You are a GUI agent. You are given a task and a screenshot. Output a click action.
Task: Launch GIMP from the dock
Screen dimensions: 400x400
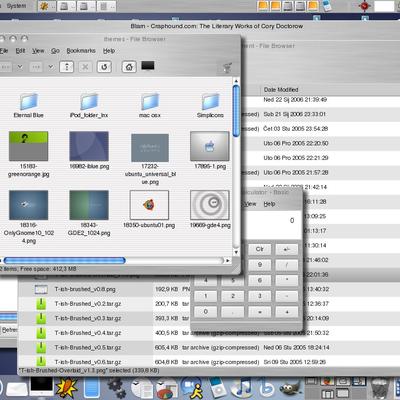coord(291,388)
